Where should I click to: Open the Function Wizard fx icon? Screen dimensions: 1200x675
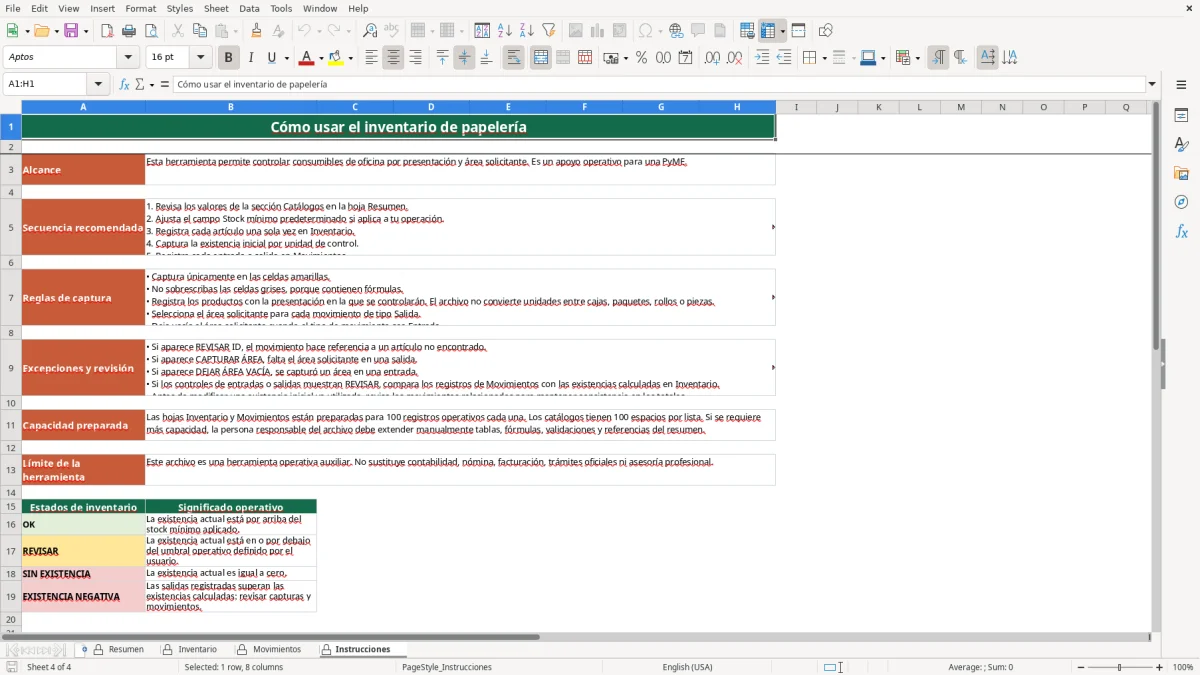[125, 84]
